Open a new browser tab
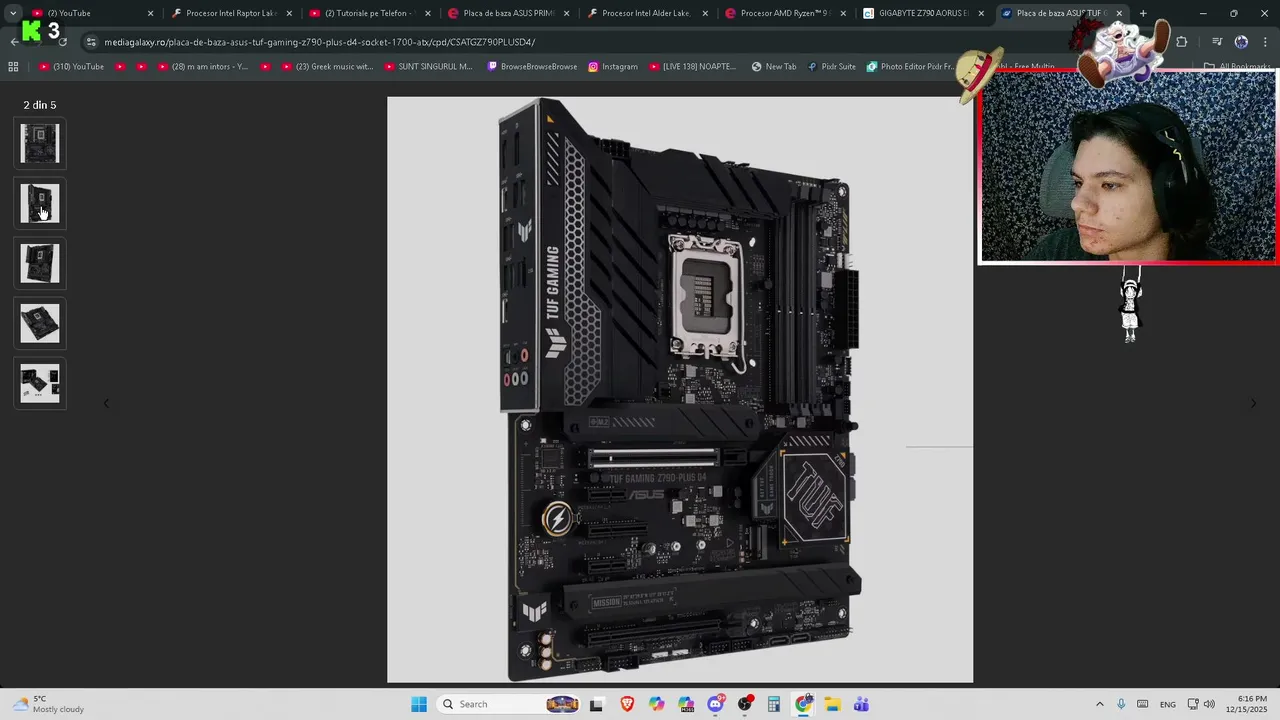This screenshot has height=720, width=1280. click(1143, 13)
